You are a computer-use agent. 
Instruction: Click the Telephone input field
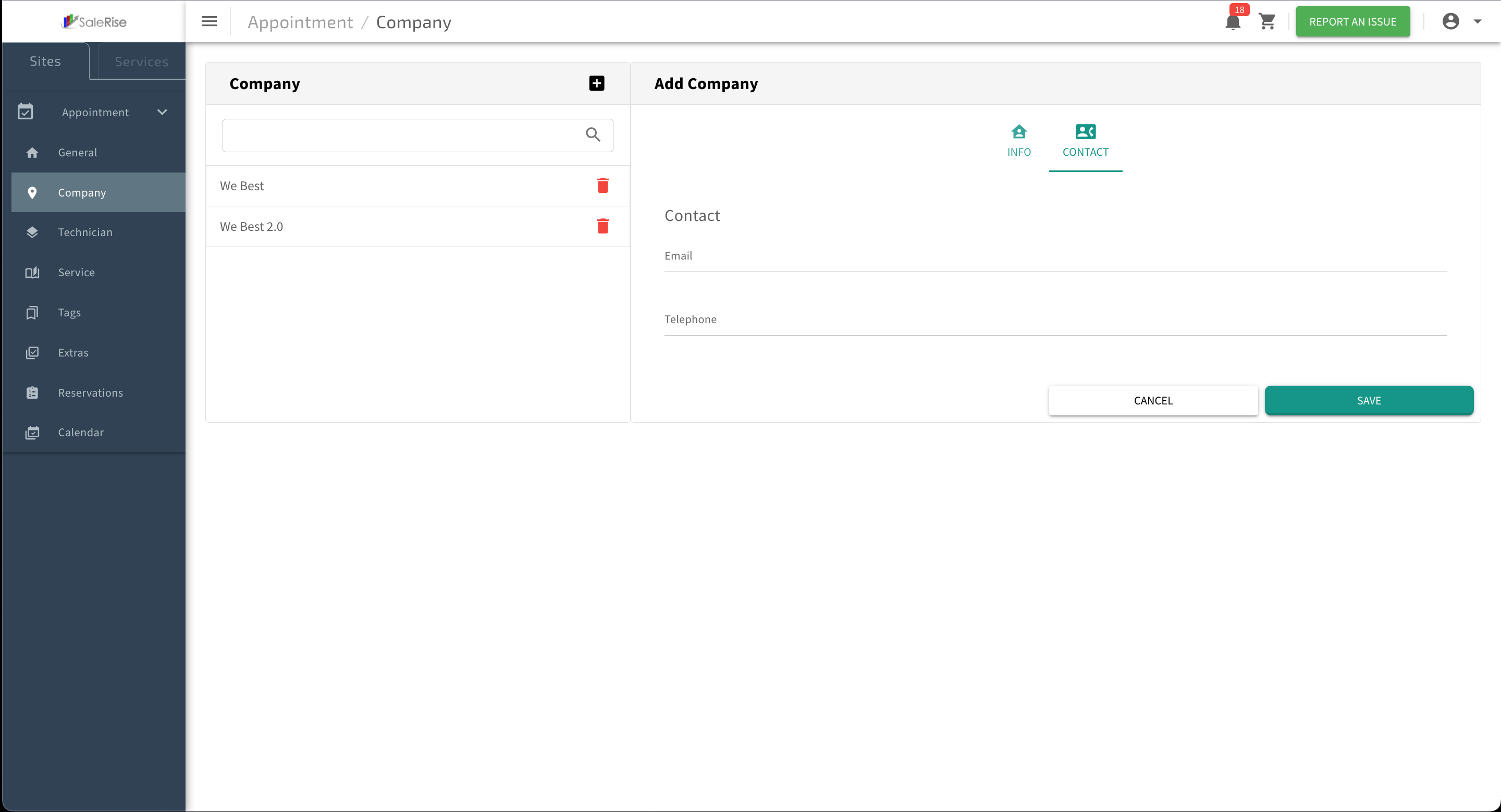point(1055,320)
